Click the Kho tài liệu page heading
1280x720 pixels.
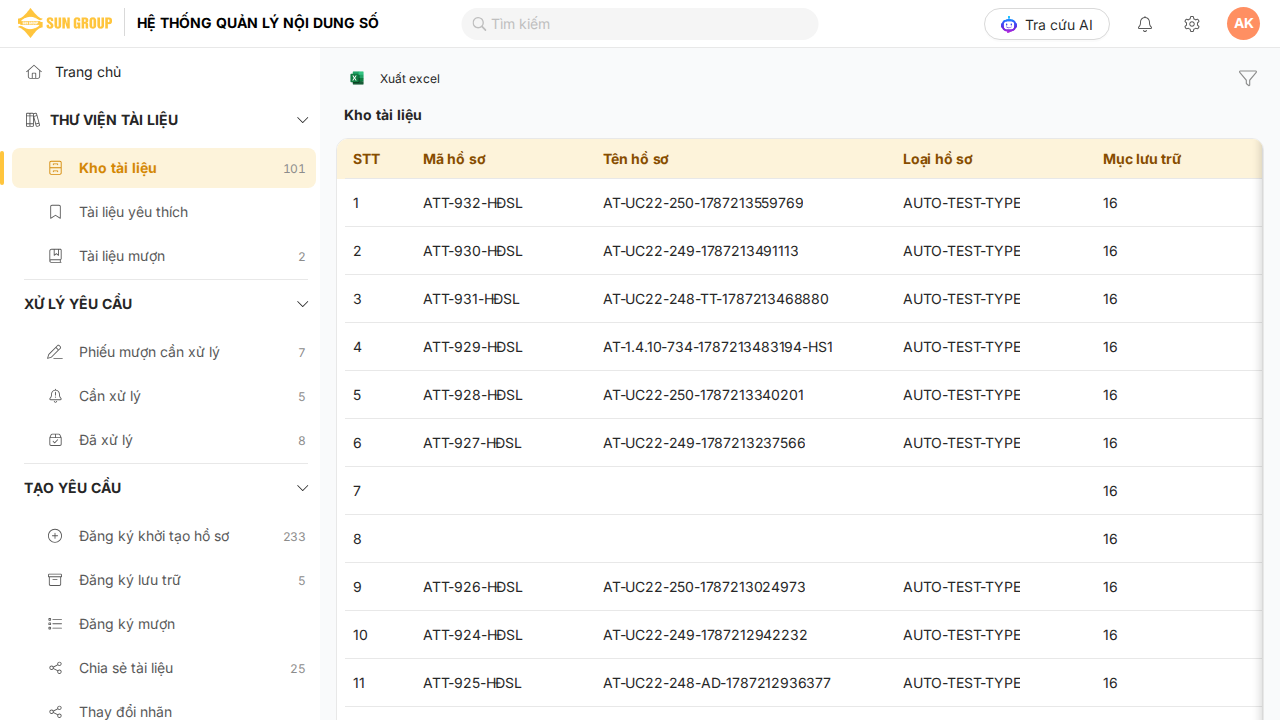pyautogui.click(x=383, y=115)
